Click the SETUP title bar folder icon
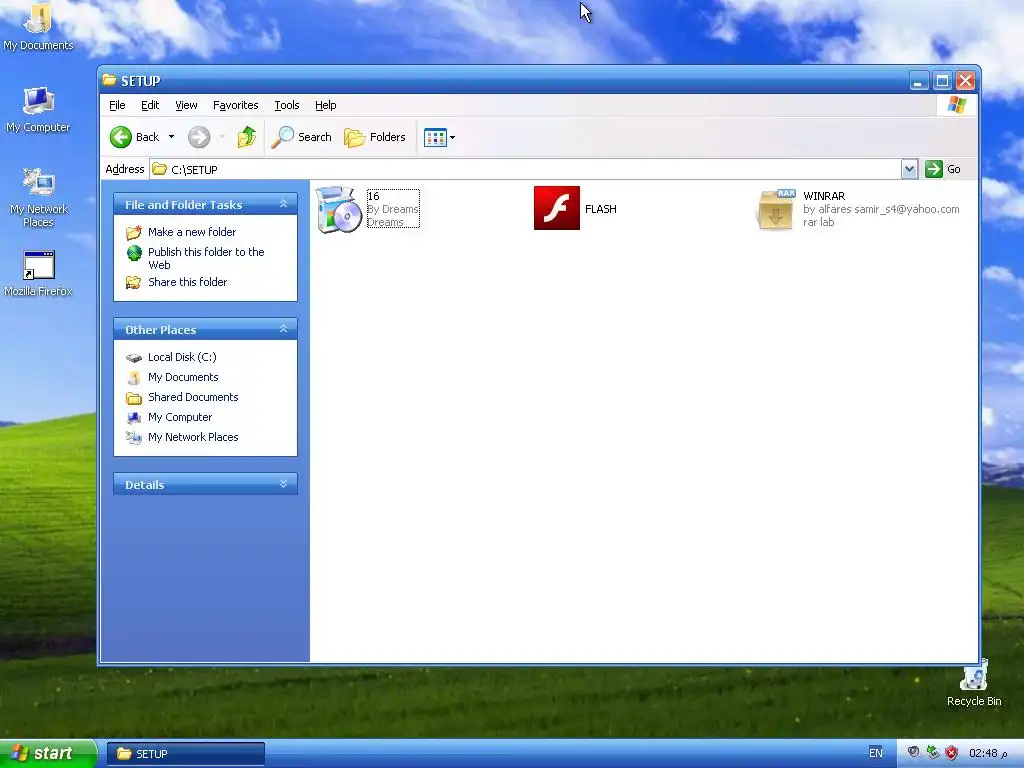 pyautogui.click(x=110, y=80)
